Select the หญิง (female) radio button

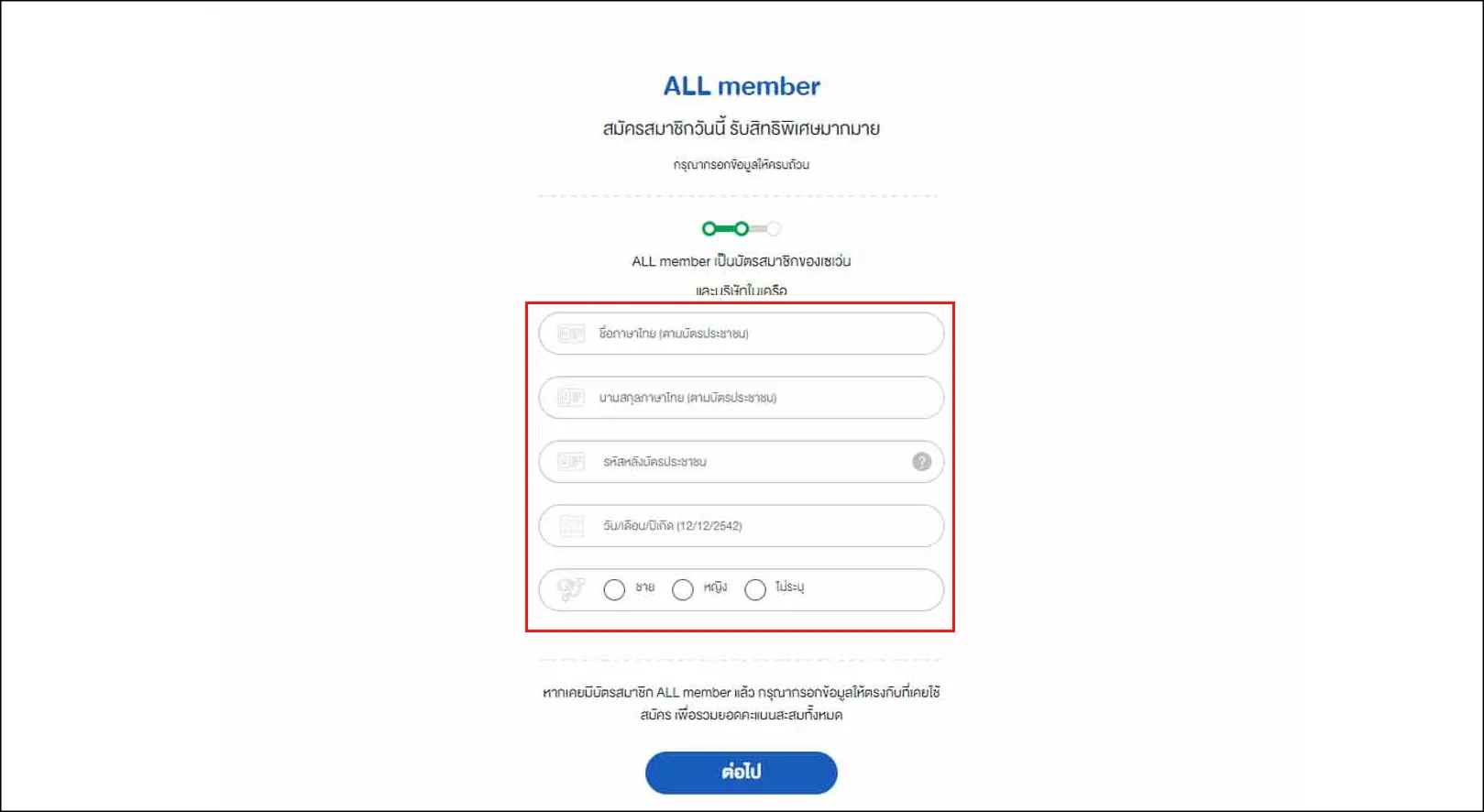pos(683,589)
